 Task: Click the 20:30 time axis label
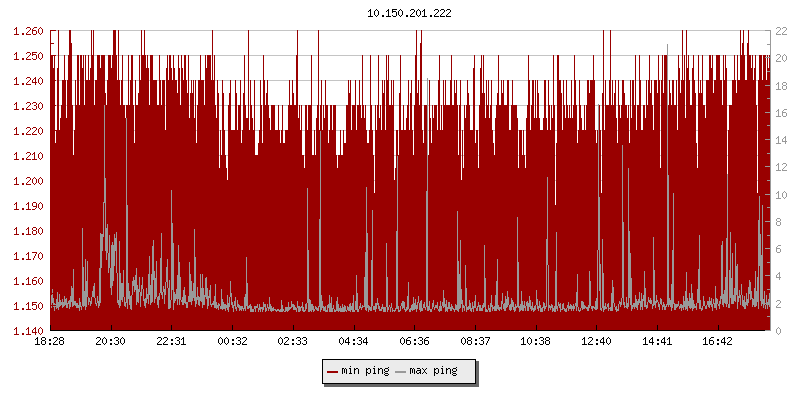click(x=110, y=342)
